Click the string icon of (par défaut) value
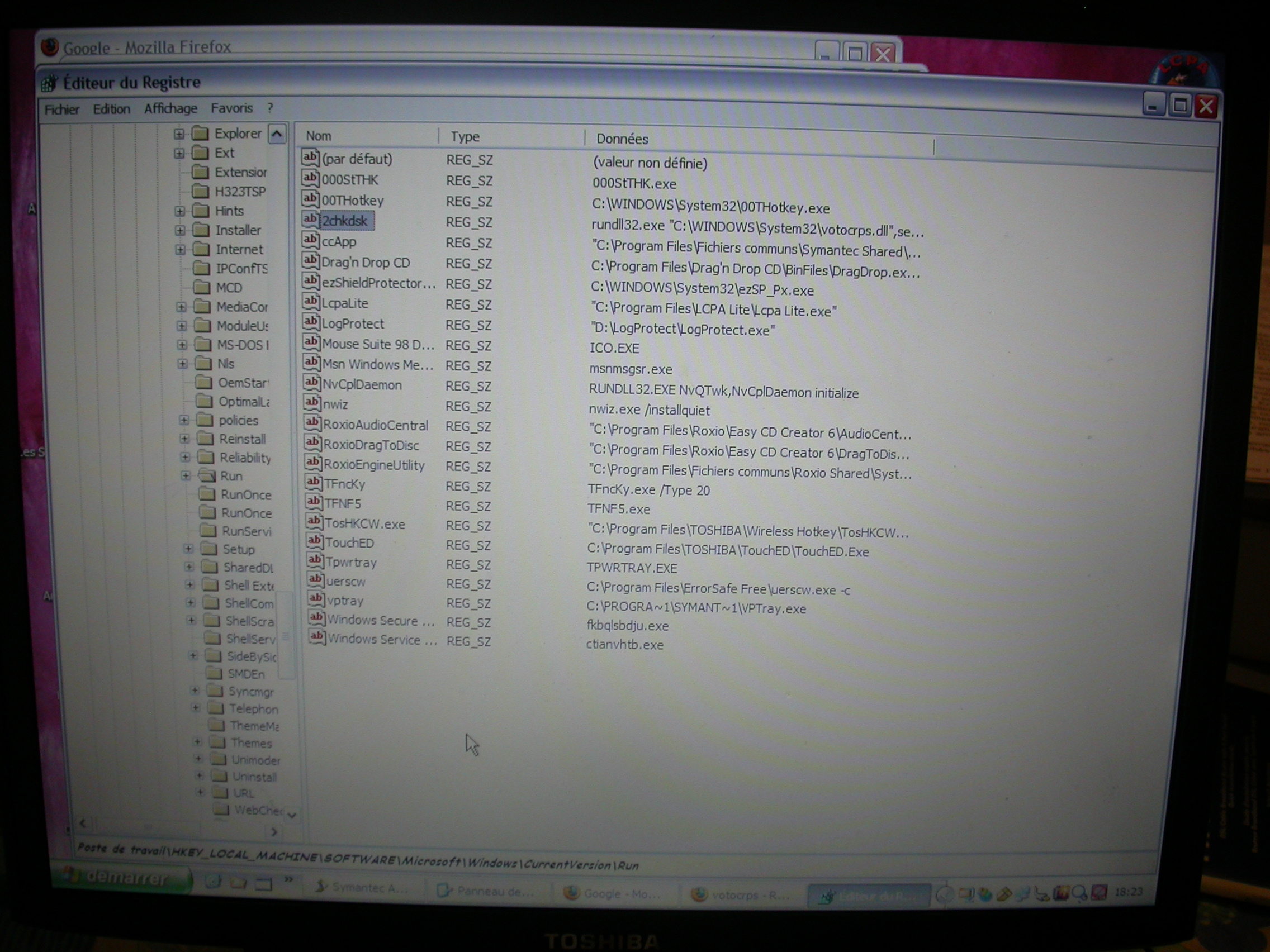 pyautogui.click(x=310, y=157)
